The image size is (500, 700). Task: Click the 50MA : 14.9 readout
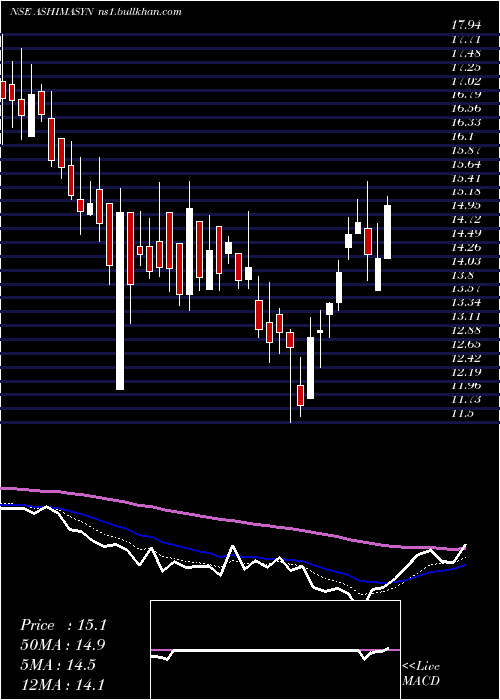[x=64, y=645]
